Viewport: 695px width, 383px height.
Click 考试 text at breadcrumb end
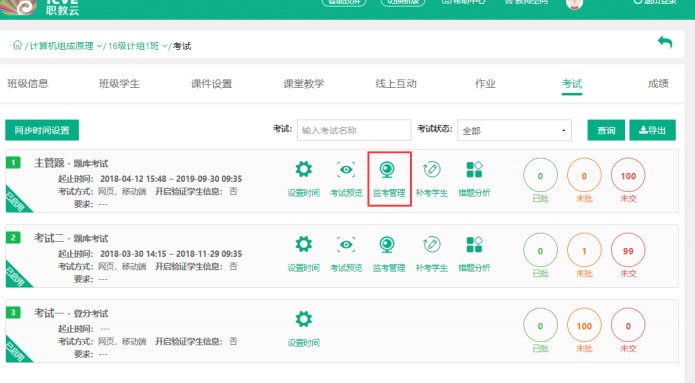click(x=182, y=46)
